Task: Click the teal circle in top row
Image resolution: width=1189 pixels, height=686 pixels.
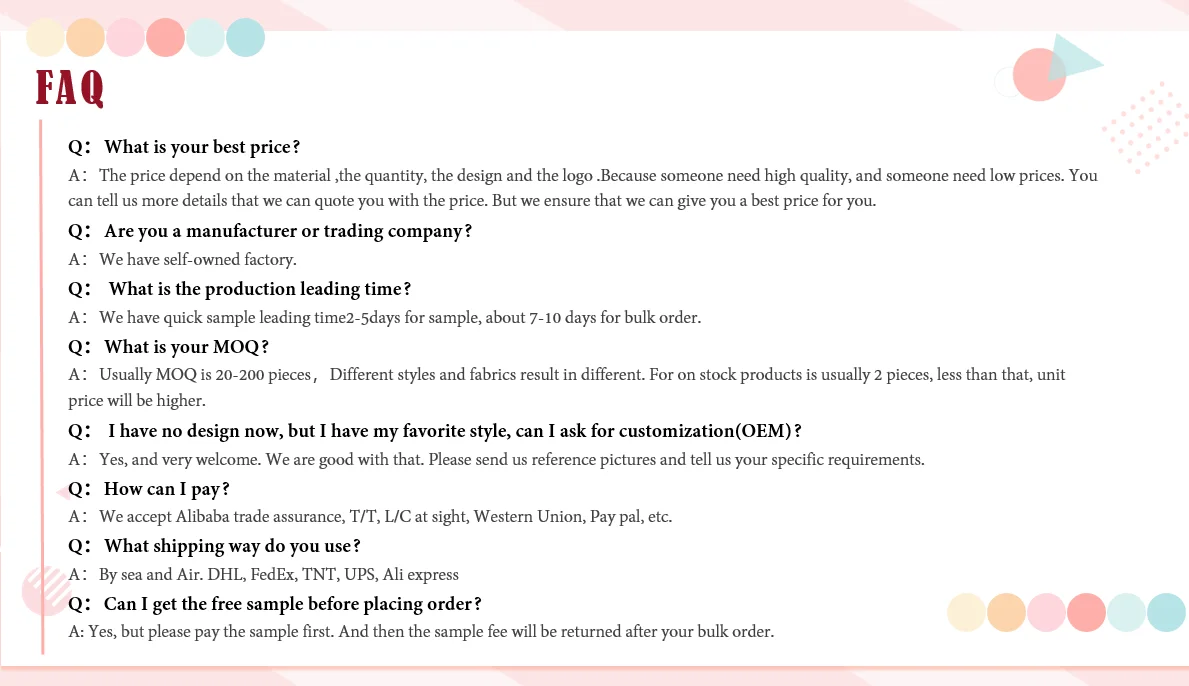Action: coord(246,37)
